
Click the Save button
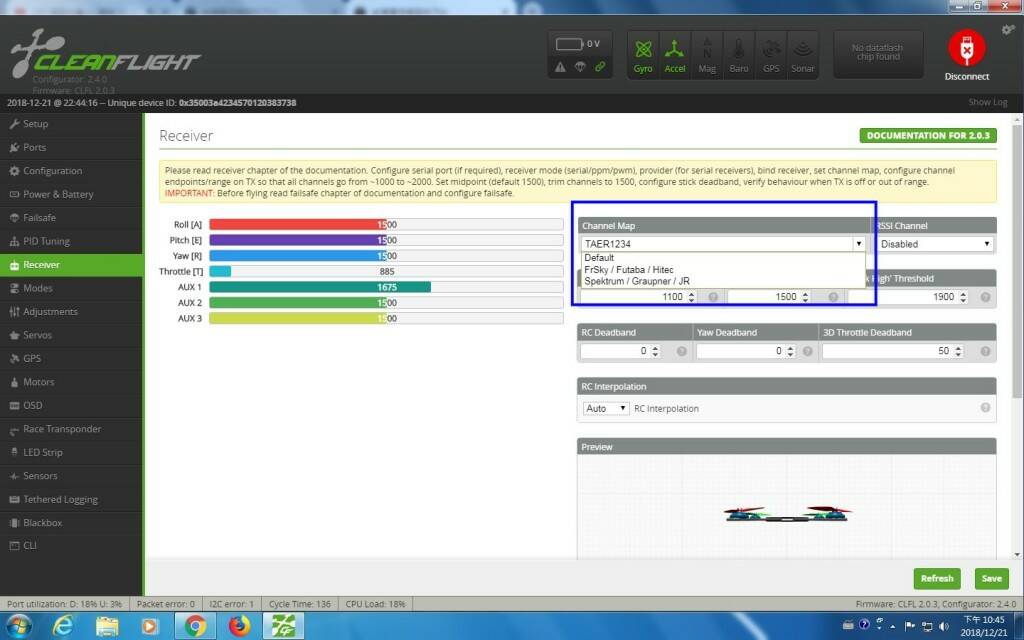[x=991, y=578]
